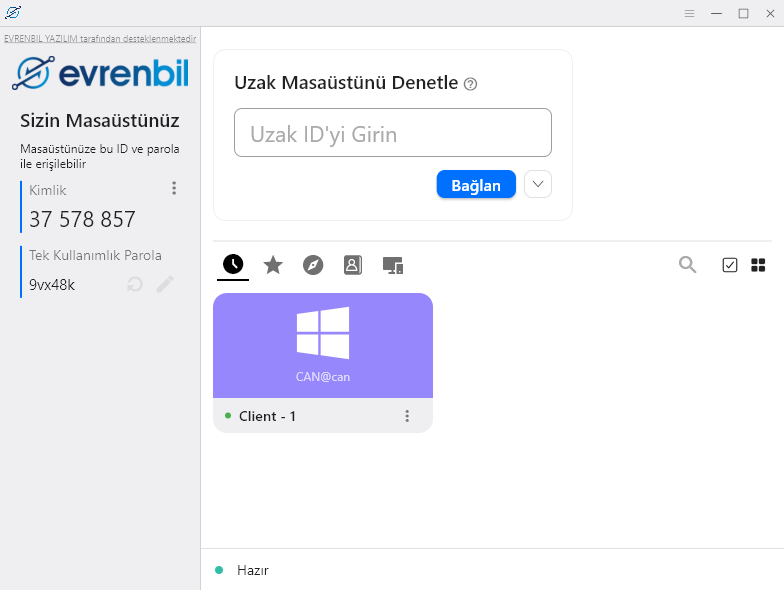Click the help icon next to Uzak Masaüstünü Denetle
784x590 pixels.
(471, 84)
